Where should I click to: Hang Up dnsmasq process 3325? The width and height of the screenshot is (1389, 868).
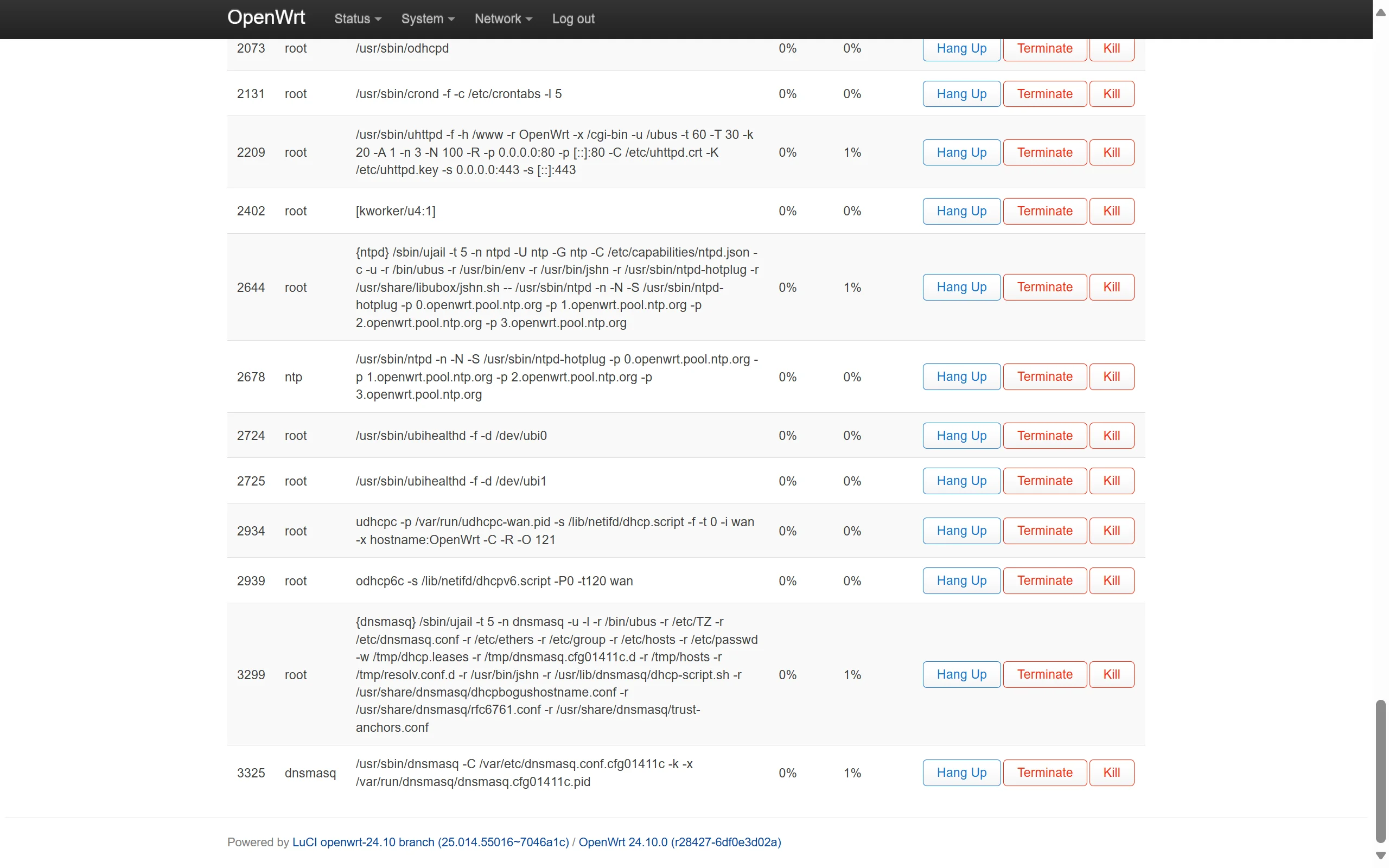pos(961,772)
